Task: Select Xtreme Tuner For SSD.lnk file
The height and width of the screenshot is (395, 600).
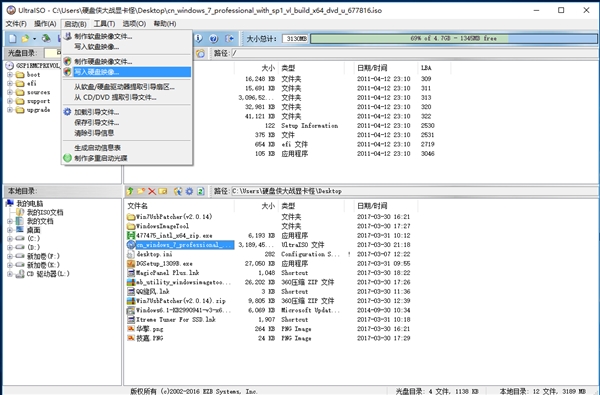Action: [x=176, y=320]
